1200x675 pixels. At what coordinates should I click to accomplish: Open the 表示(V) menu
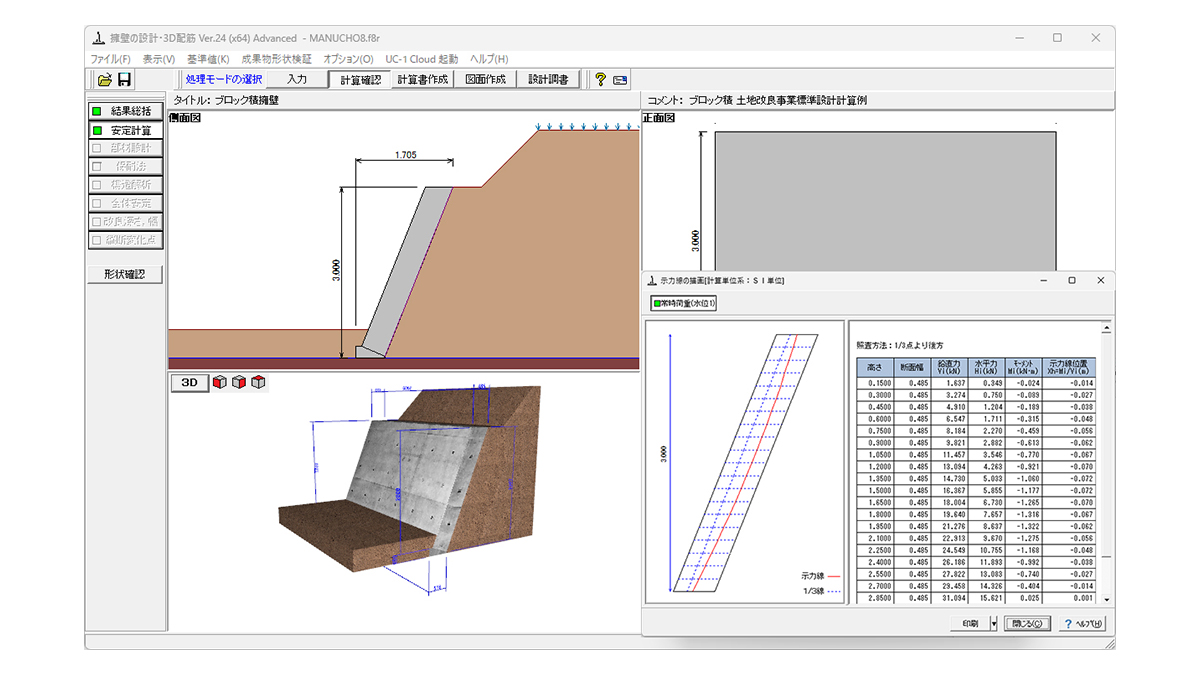click(x=158, y=59)
